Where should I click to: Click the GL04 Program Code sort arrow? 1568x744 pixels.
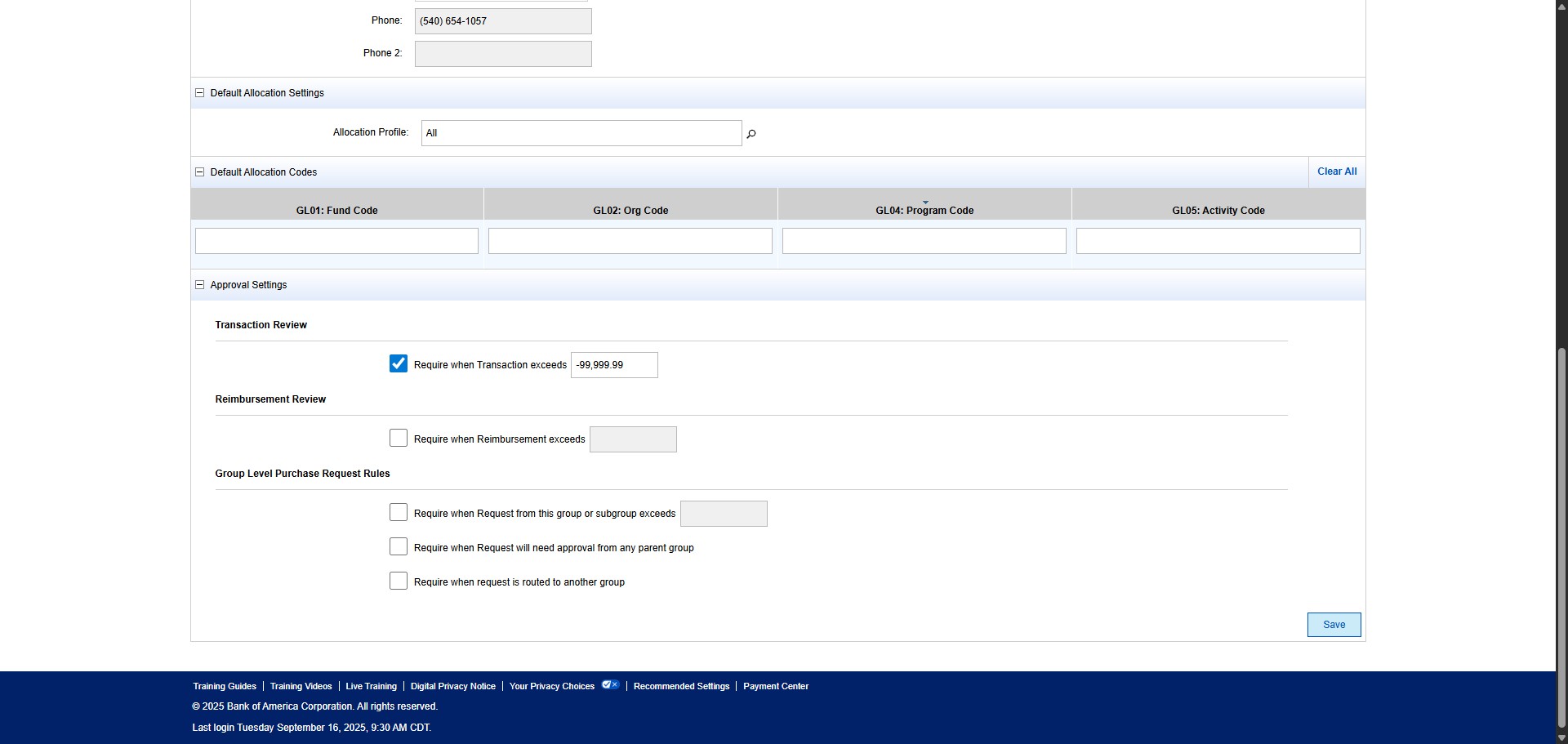[925, 202]
